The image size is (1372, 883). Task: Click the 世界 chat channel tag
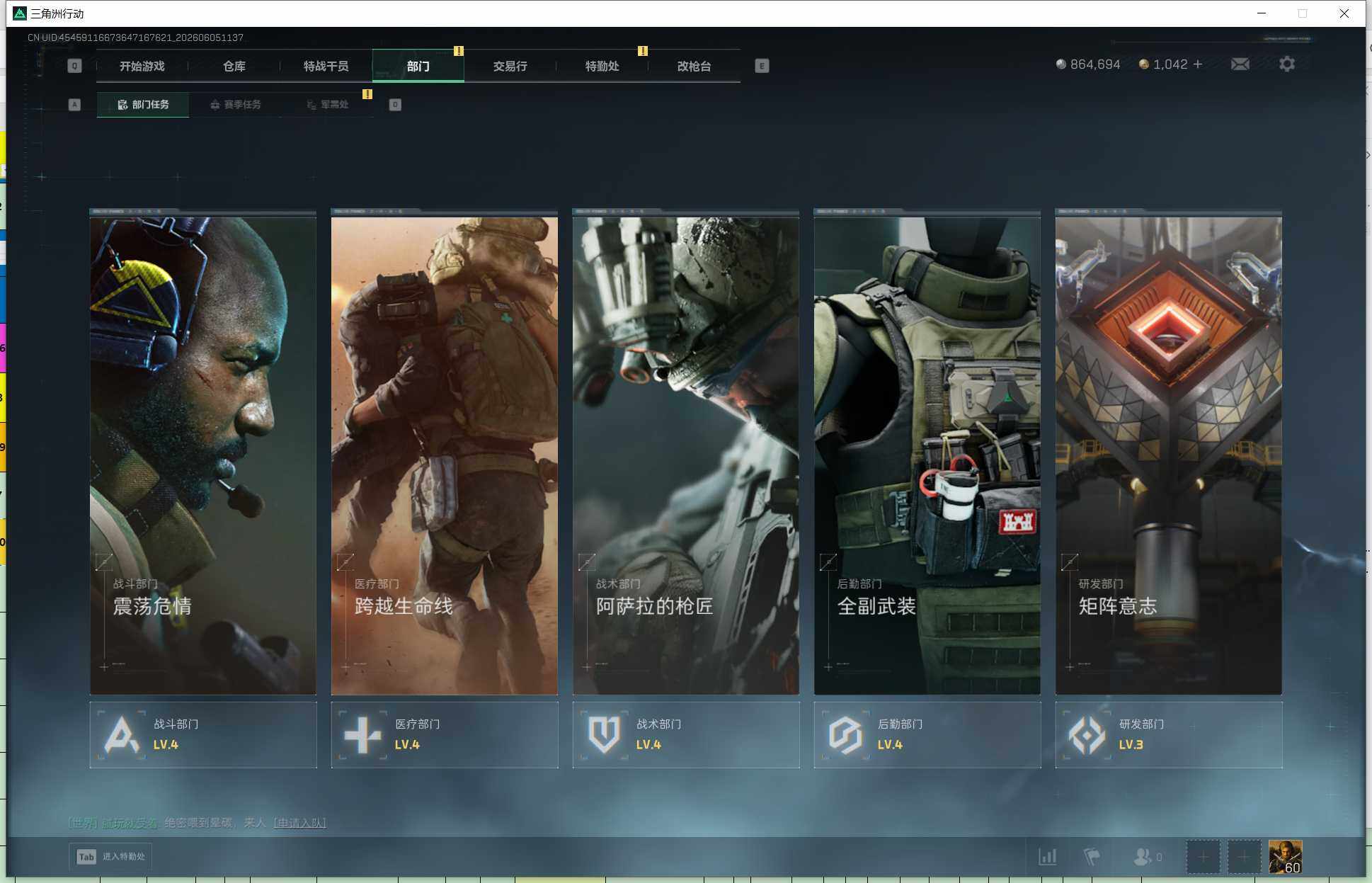tap(83, 823)
